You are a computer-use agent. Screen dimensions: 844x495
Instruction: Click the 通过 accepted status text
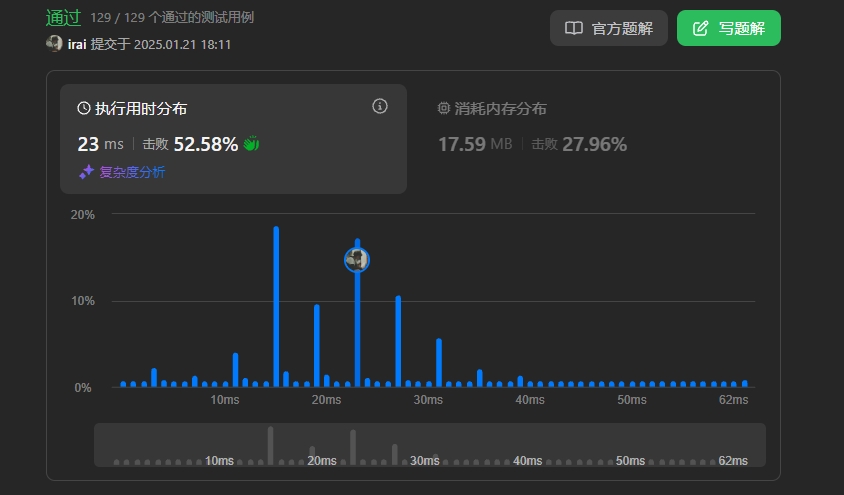point(64,18)
